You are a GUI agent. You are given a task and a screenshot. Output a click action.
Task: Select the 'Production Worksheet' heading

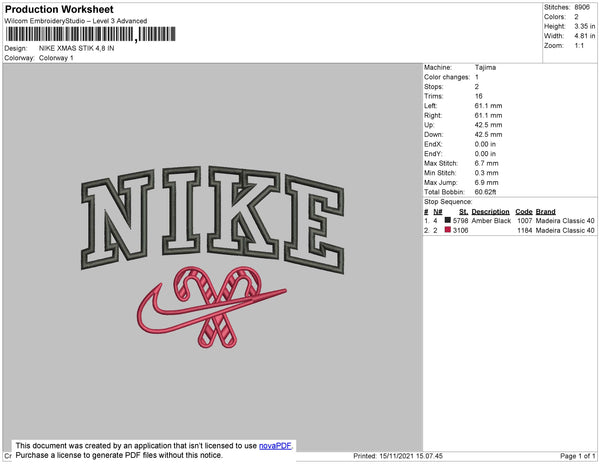[59, 10]
